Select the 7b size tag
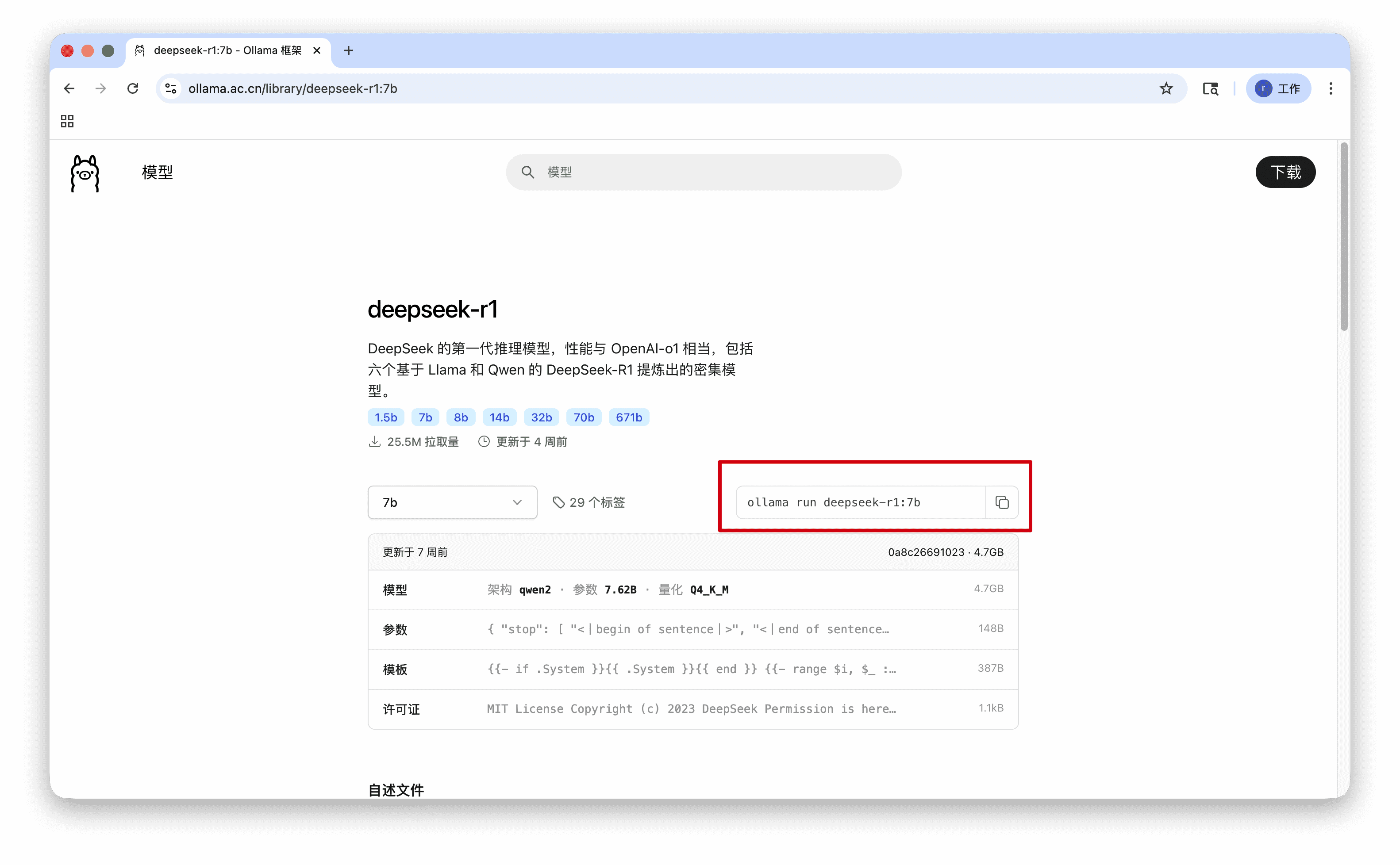The image size is (1400, 865). (425, 417)
